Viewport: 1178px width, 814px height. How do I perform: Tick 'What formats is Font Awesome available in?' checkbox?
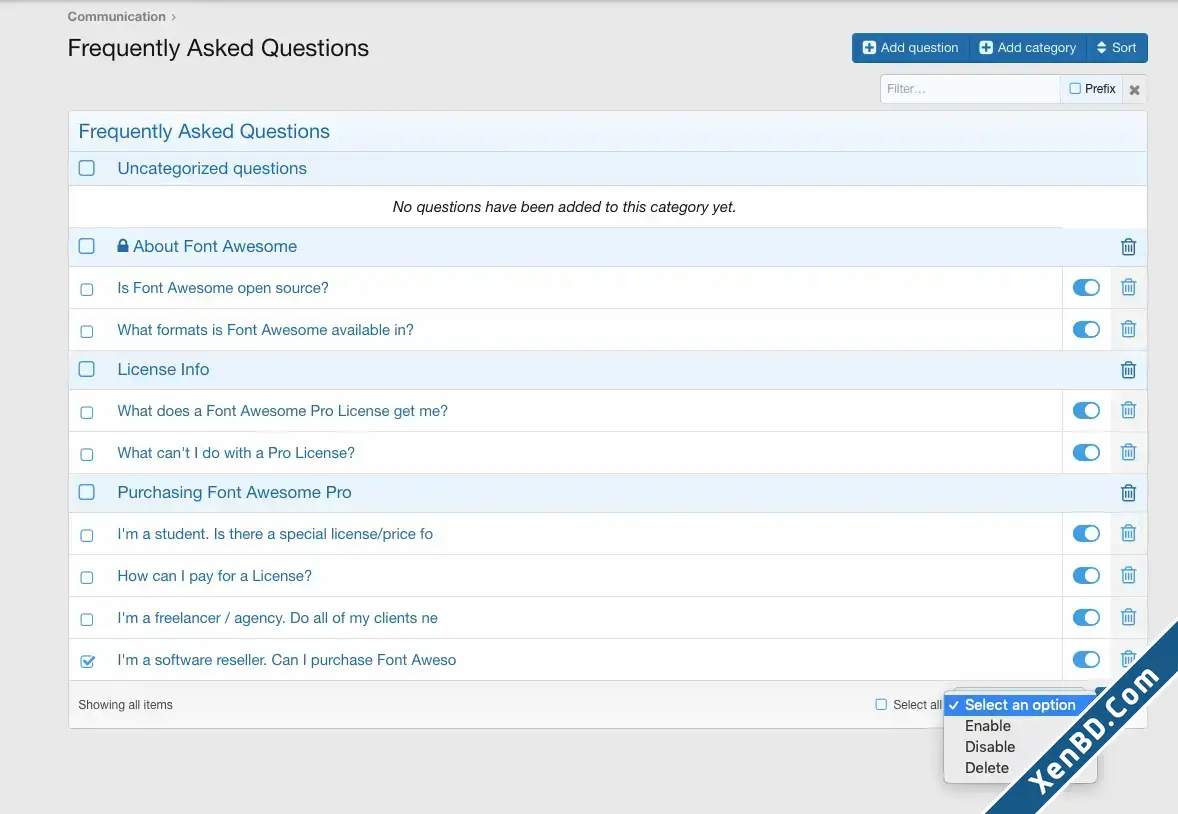[x=87, y=331]
